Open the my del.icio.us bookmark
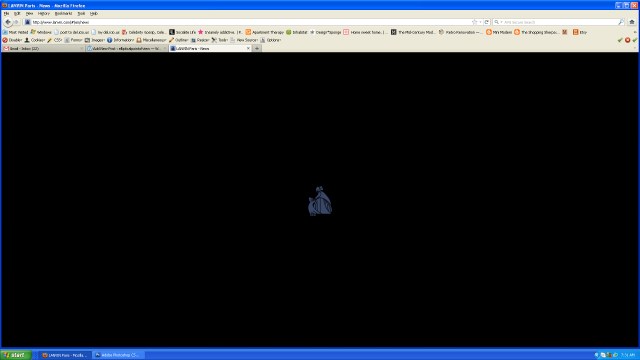The image size is (640, 360). (x=106, y=32)
